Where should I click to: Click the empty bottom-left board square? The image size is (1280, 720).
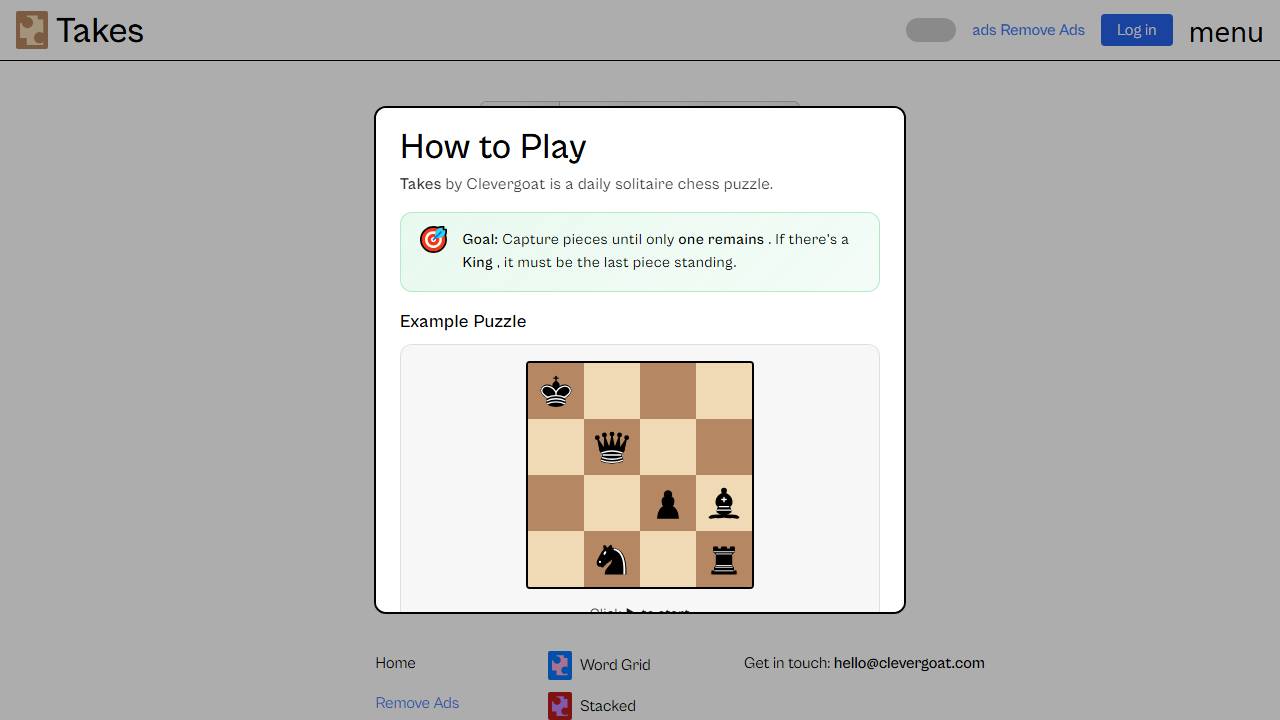point(556,559)
